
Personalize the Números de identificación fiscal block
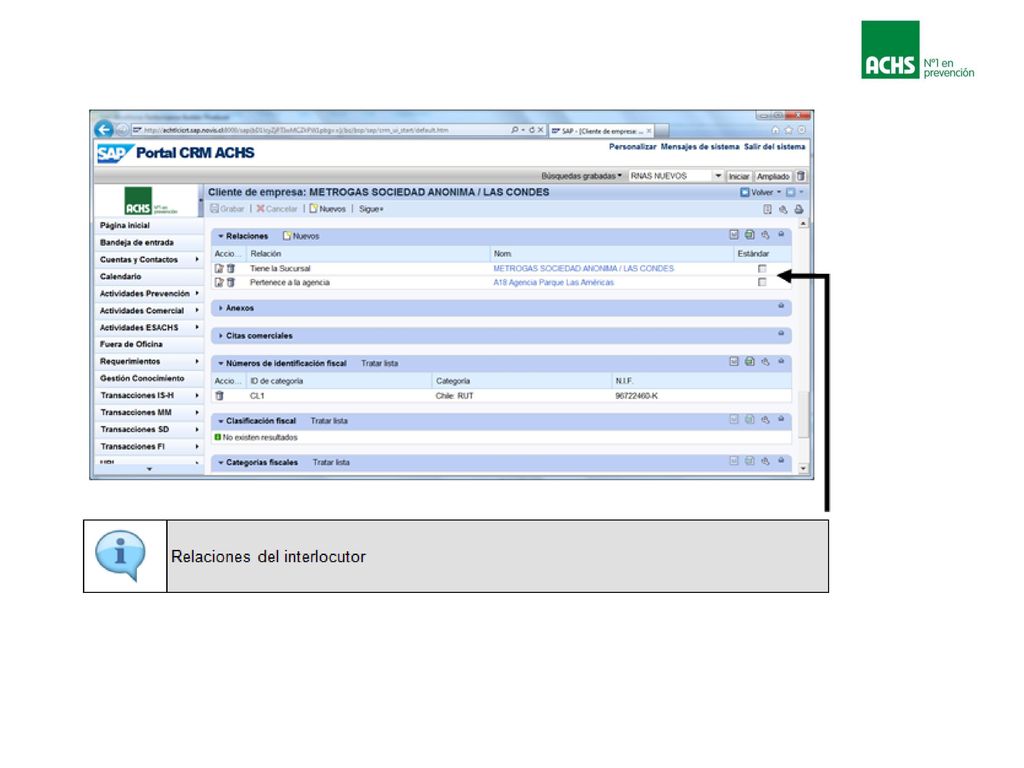pyautogui.click(x=765, y=361)
